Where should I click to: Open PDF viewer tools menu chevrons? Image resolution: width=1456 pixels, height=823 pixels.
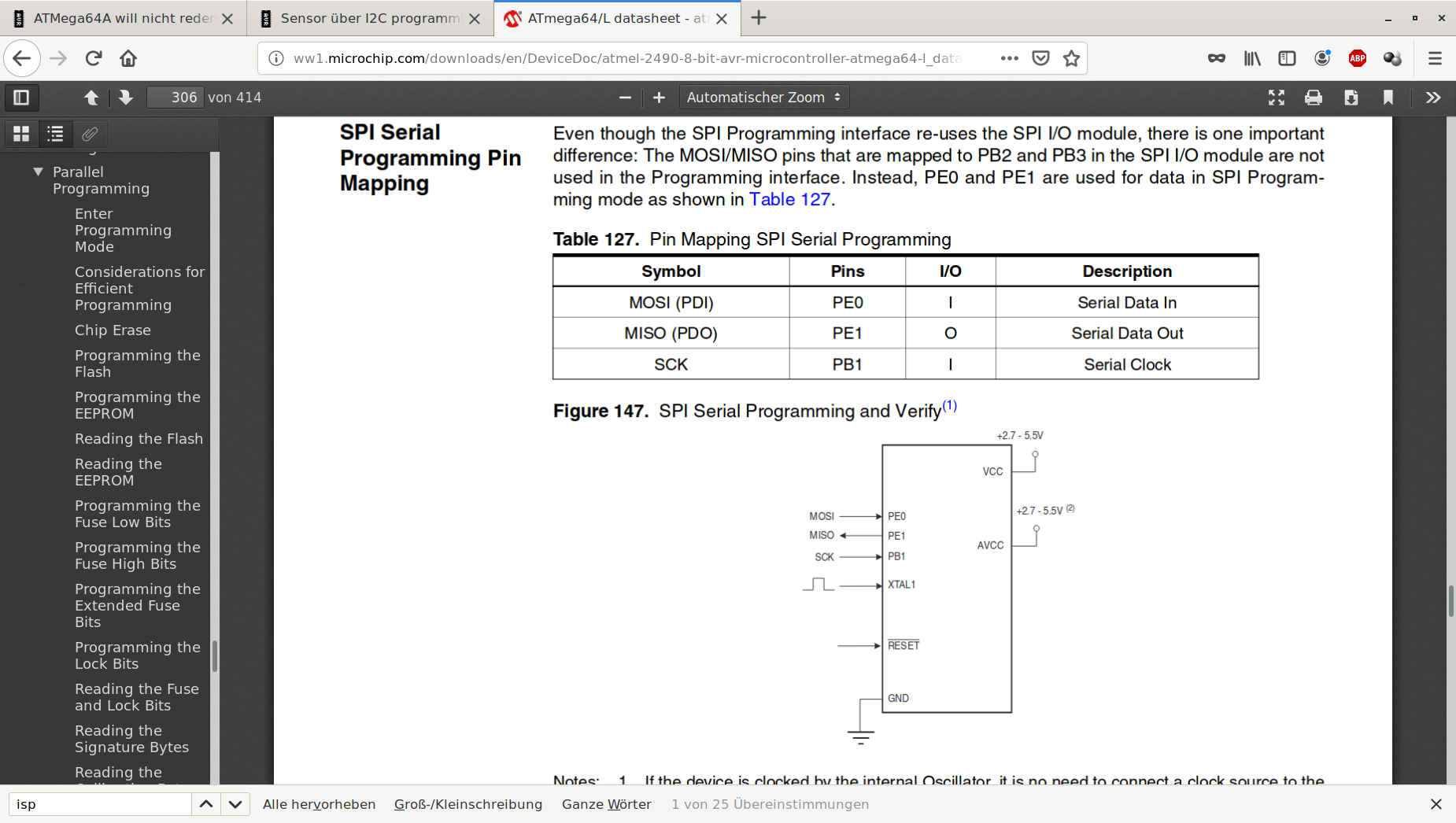1433,98
